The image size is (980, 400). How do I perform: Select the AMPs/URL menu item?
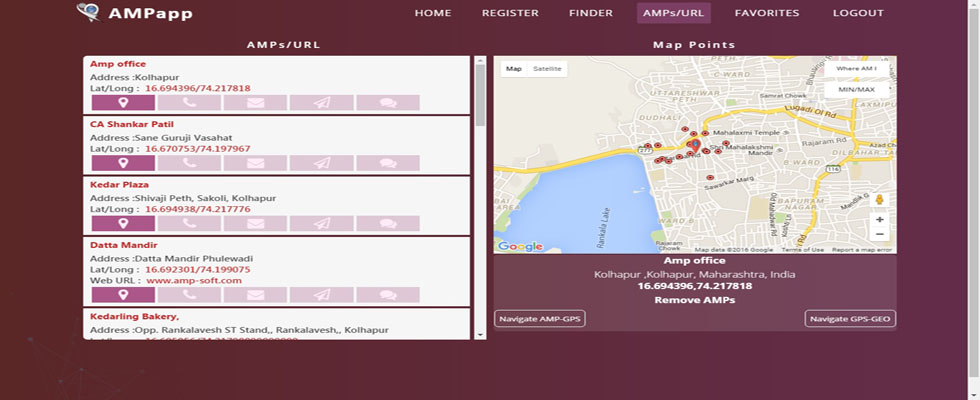coord(674,13)
